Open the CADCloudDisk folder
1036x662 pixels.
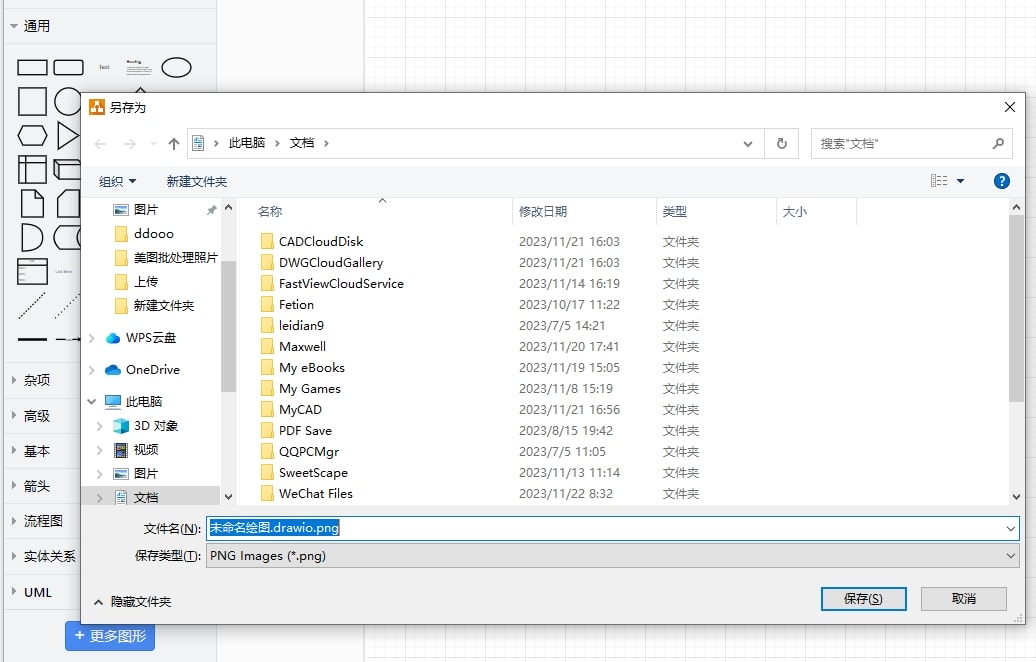[320, 241]
